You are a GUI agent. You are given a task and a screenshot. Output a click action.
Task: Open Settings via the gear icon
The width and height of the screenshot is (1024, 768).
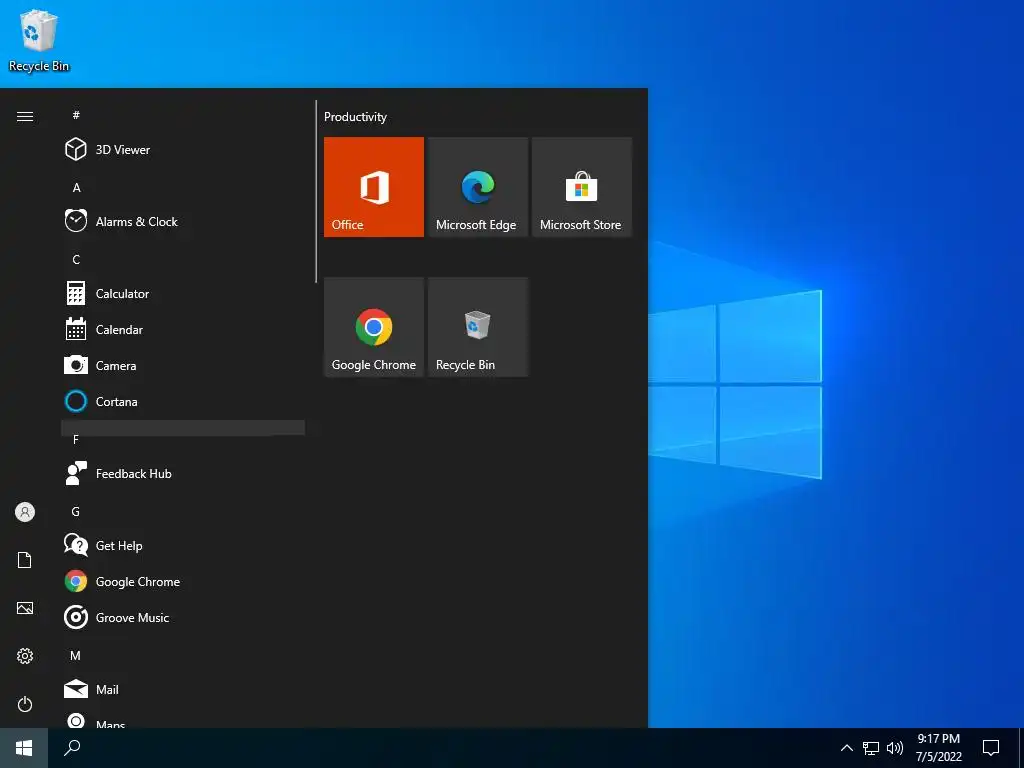pos(25,656)
